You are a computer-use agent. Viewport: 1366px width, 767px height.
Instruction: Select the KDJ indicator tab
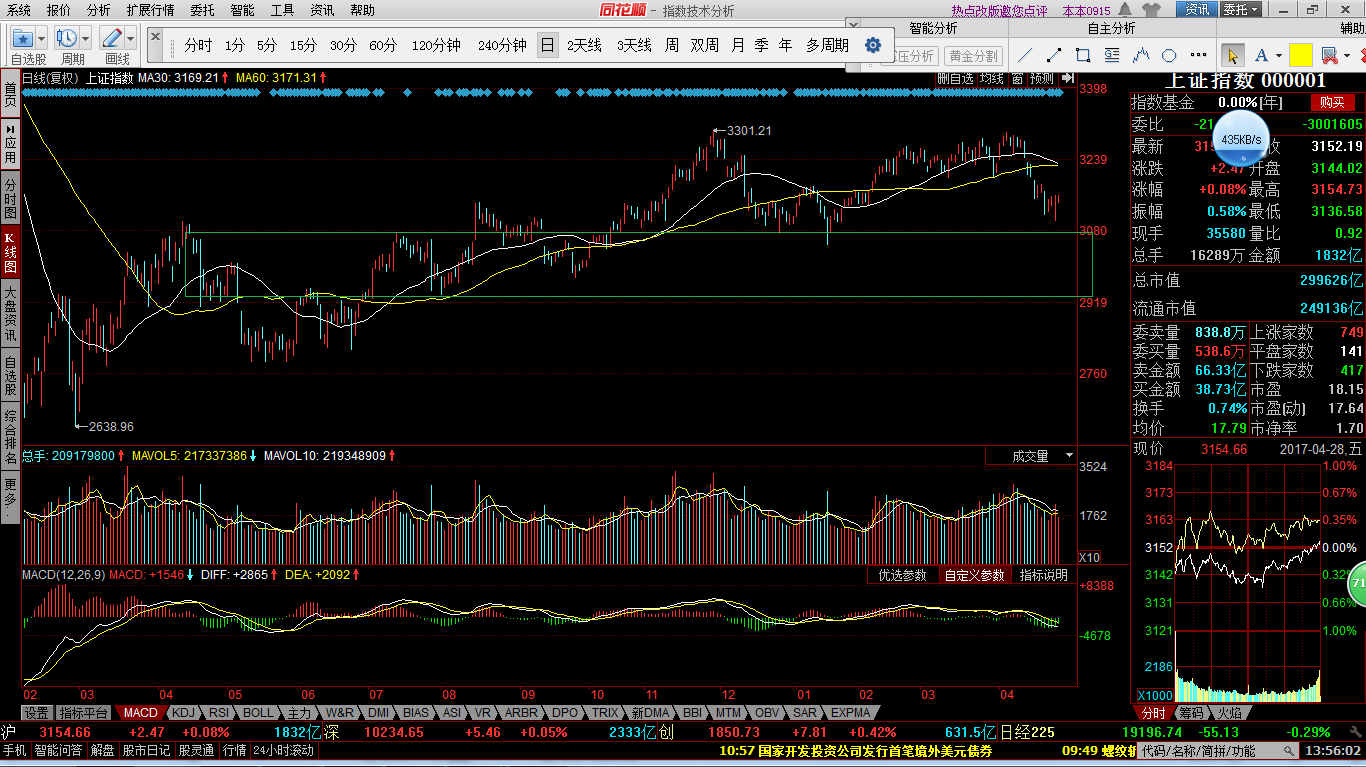(x=183, y=713)
